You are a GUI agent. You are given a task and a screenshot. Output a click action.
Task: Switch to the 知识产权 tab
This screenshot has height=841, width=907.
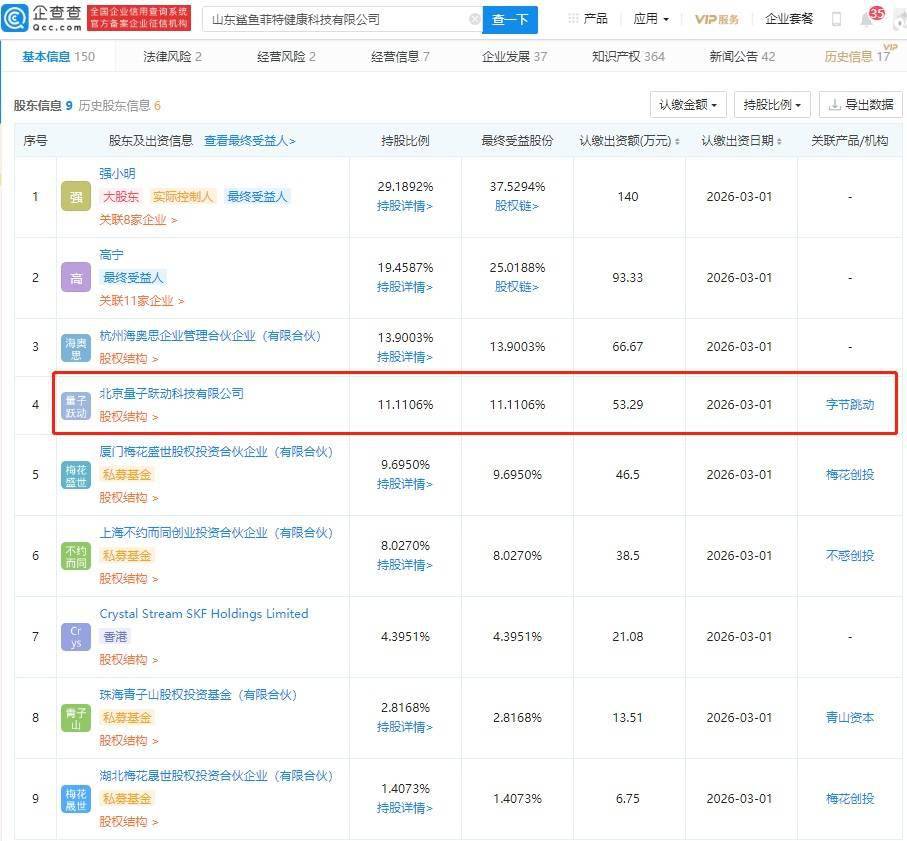tap(628, 57)
